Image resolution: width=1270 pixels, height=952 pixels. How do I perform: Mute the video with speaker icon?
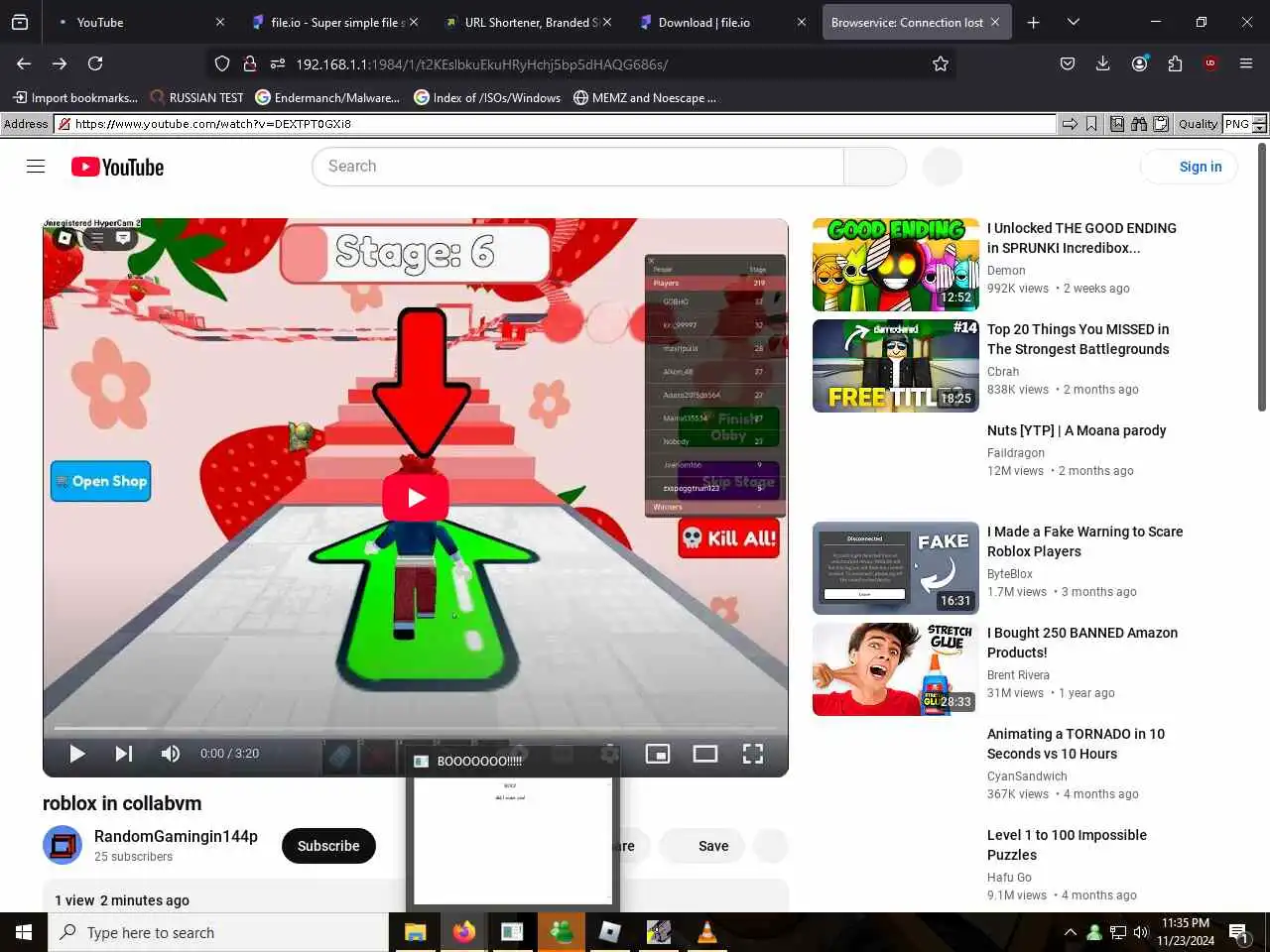click(x=171, y=754)
